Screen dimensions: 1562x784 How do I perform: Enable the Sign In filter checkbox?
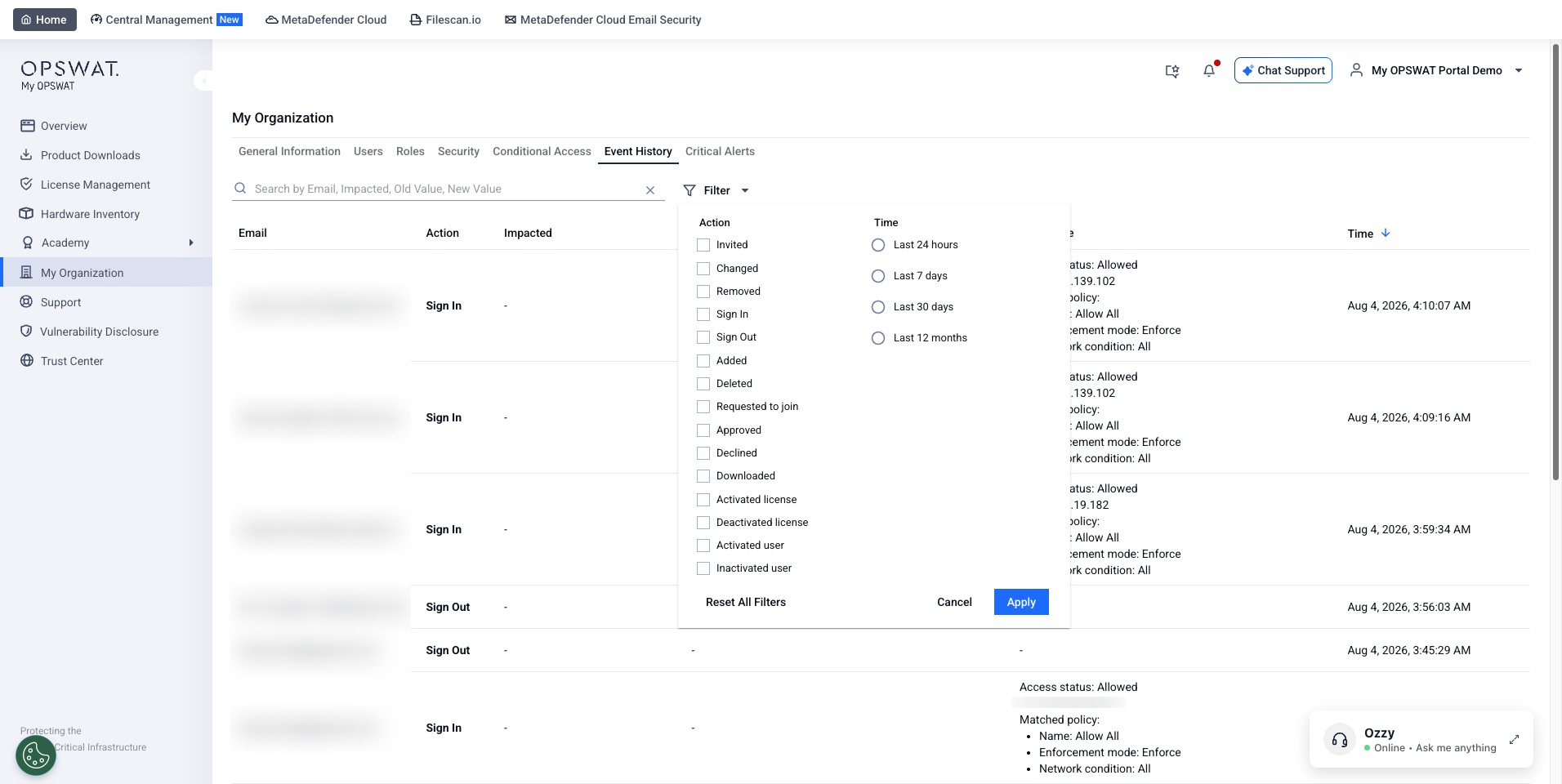point(703,314)
